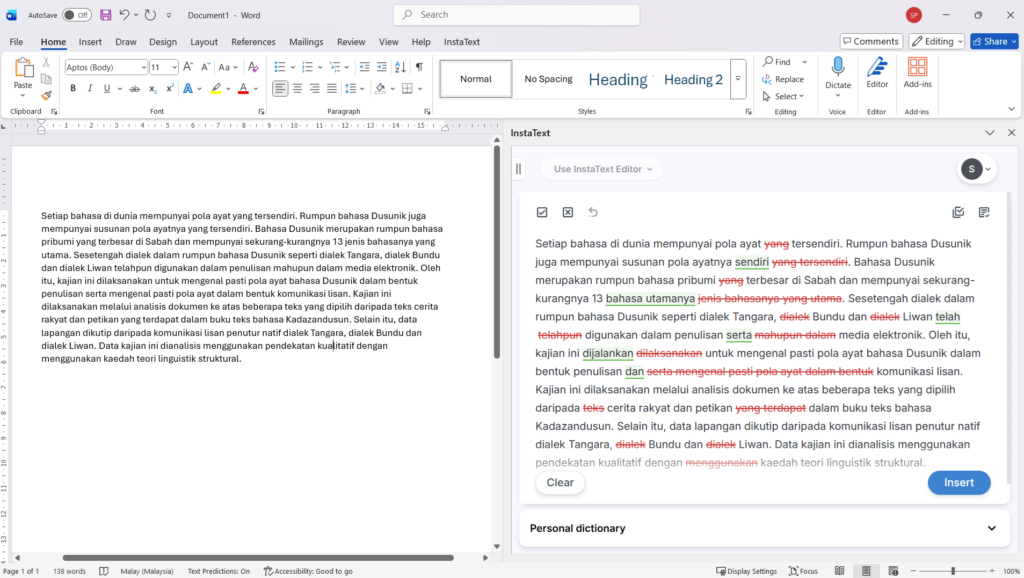Image resolution: width=1024 pixels, height=578 pixels.
Task: Open the Add-ins button in ribbon
Action: tap(916, 73)
